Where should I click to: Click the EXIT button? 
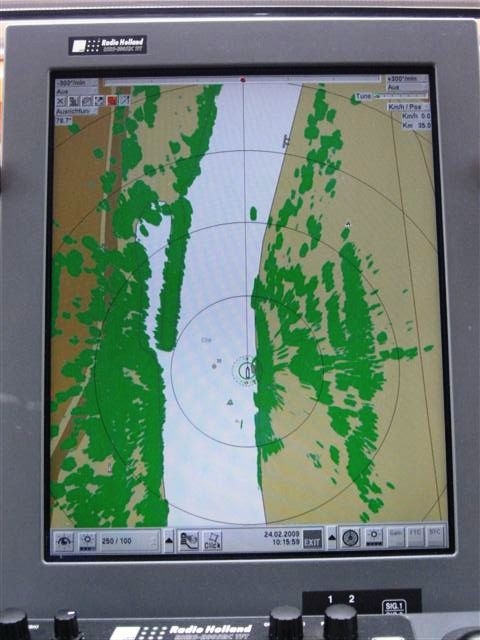(x=313, y=538)
